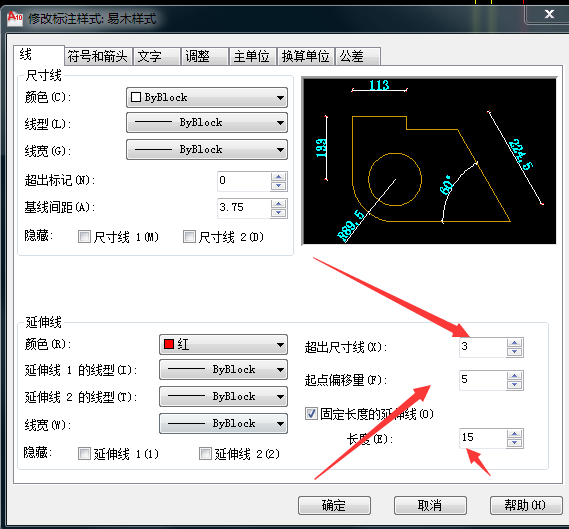Screen dimensions: 569x529
Task: Select the 公差 tab
Action: coord(358,57)
